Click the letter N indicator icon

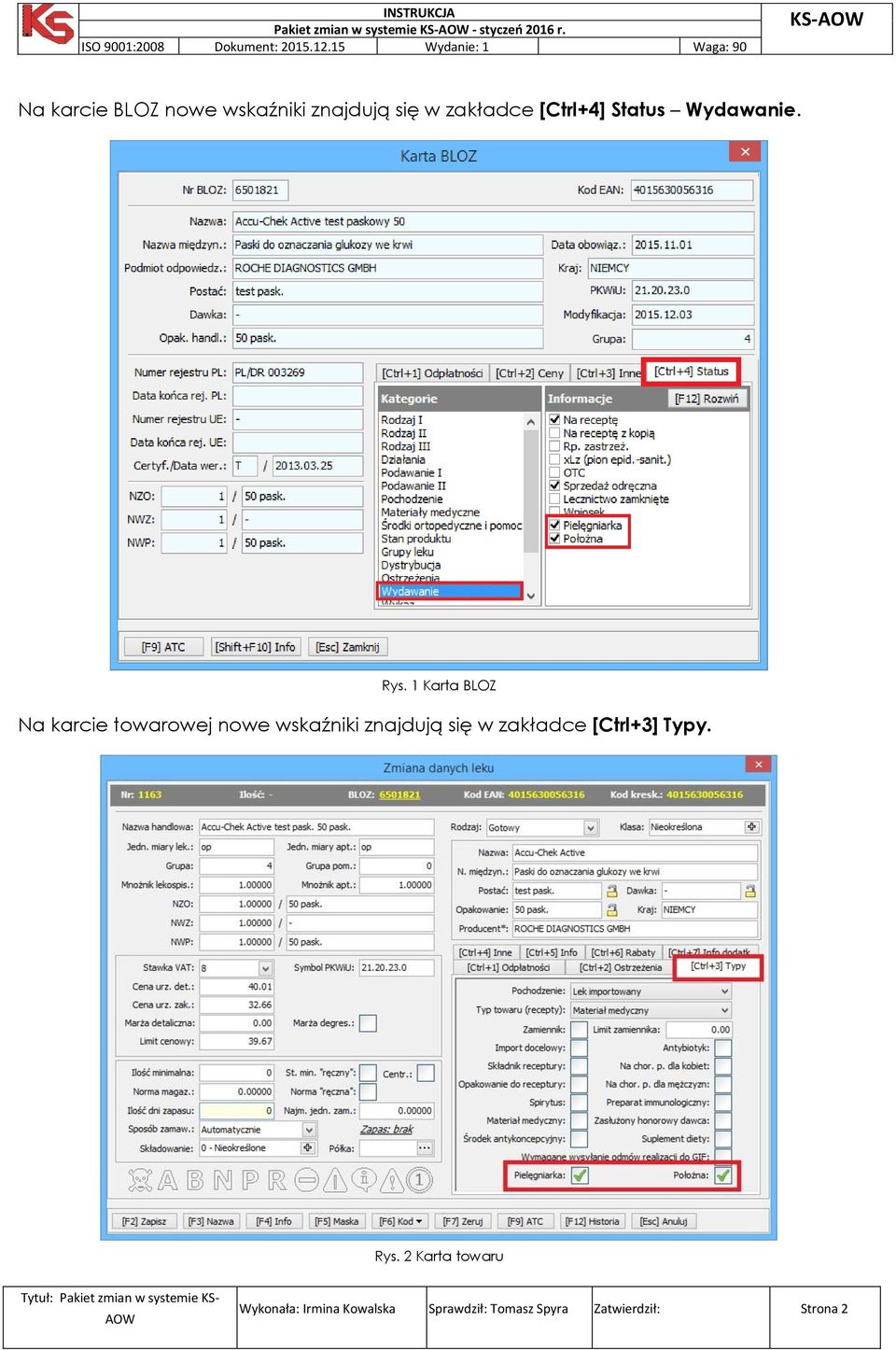pyautogui.click(x=222, y=1180)
